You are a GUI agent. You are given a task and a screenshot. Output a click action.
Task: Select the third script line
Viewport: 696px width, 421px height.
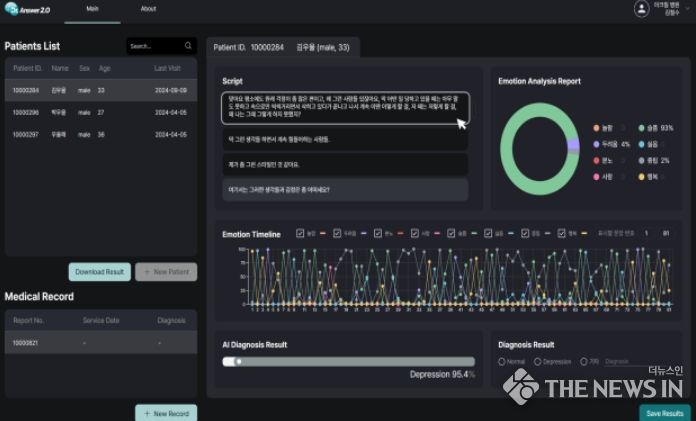tap(345, 165)
